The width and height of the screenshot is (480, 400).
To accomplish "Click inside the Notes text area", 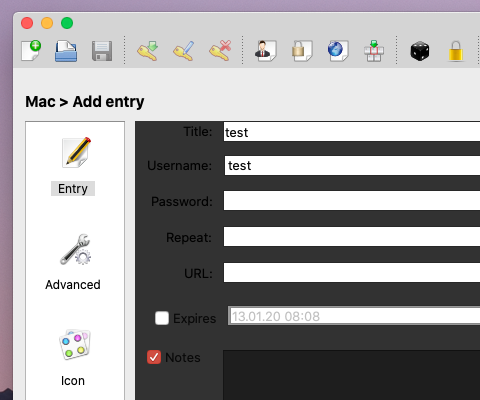I will tap(352, 375).
